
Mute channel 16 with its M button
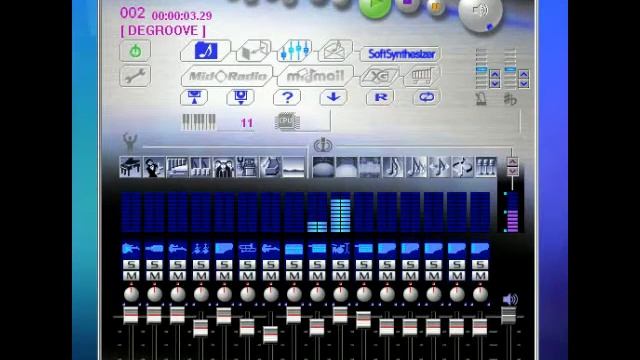[480, 276]
